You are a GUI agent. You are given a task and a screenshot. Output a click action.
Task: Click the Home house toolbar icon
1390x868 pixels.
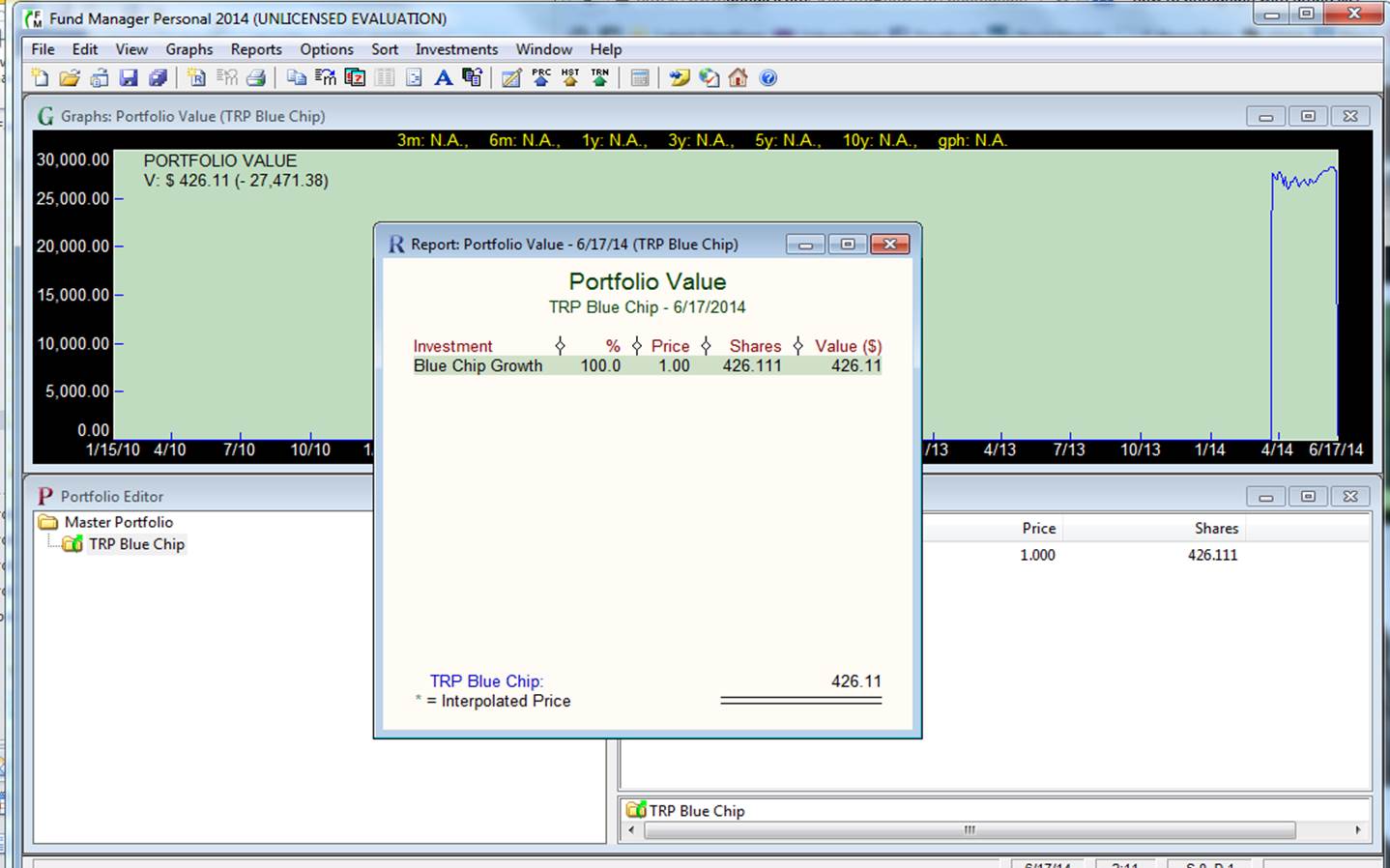(738, 78)
